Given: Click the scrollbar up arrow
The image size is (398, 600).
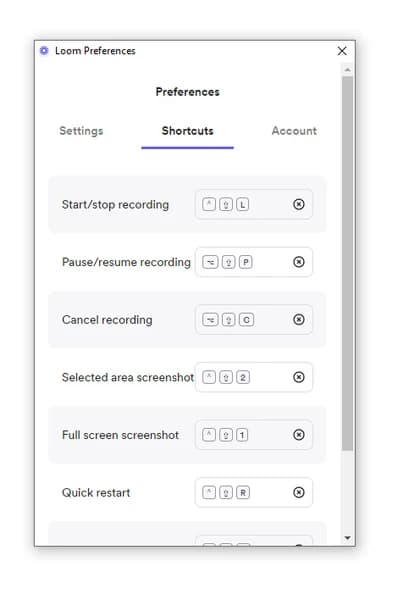Looking at the screenshot, I should [347, 70].
